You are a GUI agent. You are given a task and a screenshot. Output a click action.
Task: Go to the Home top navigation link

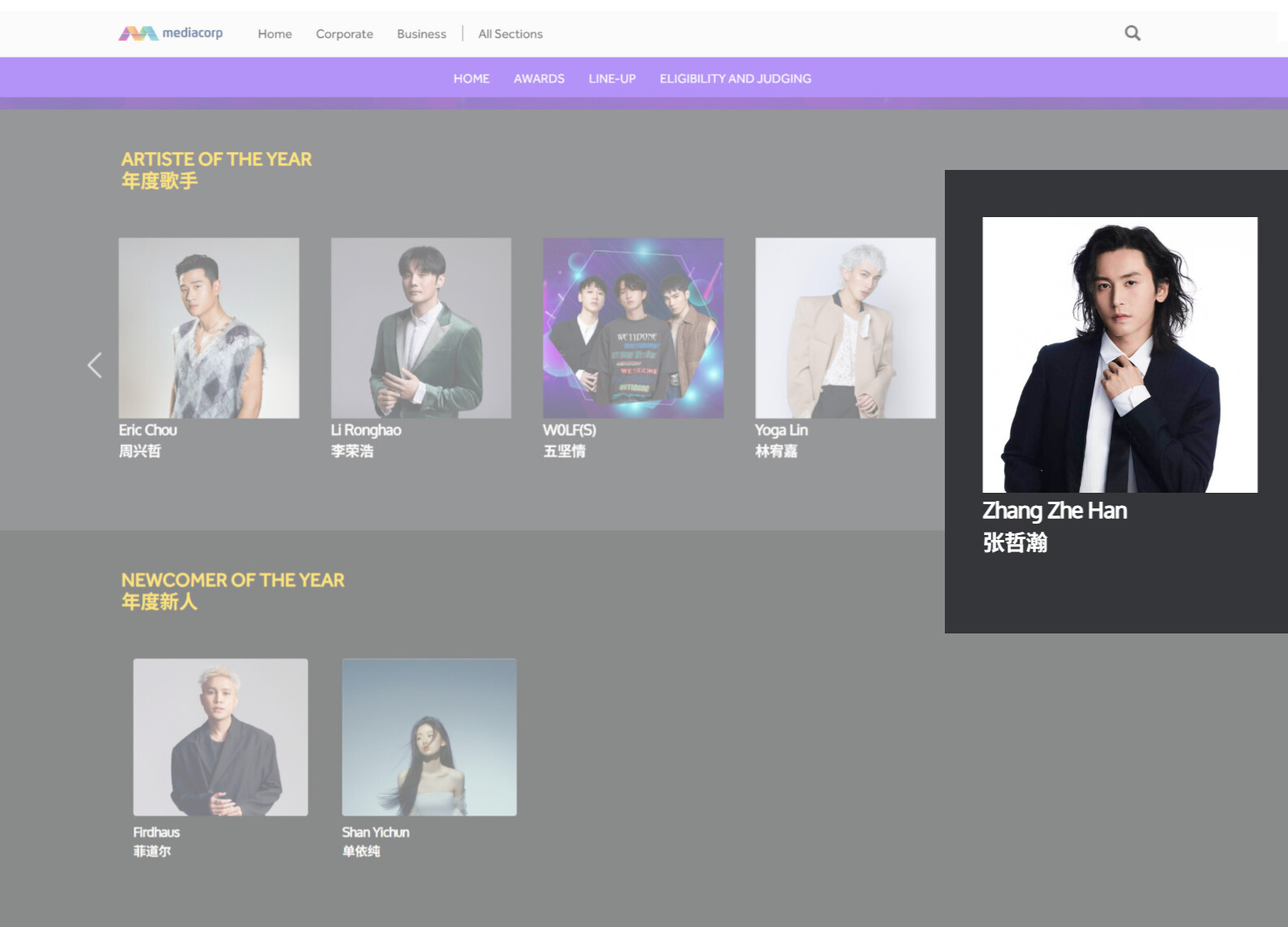tap(274, 34)
